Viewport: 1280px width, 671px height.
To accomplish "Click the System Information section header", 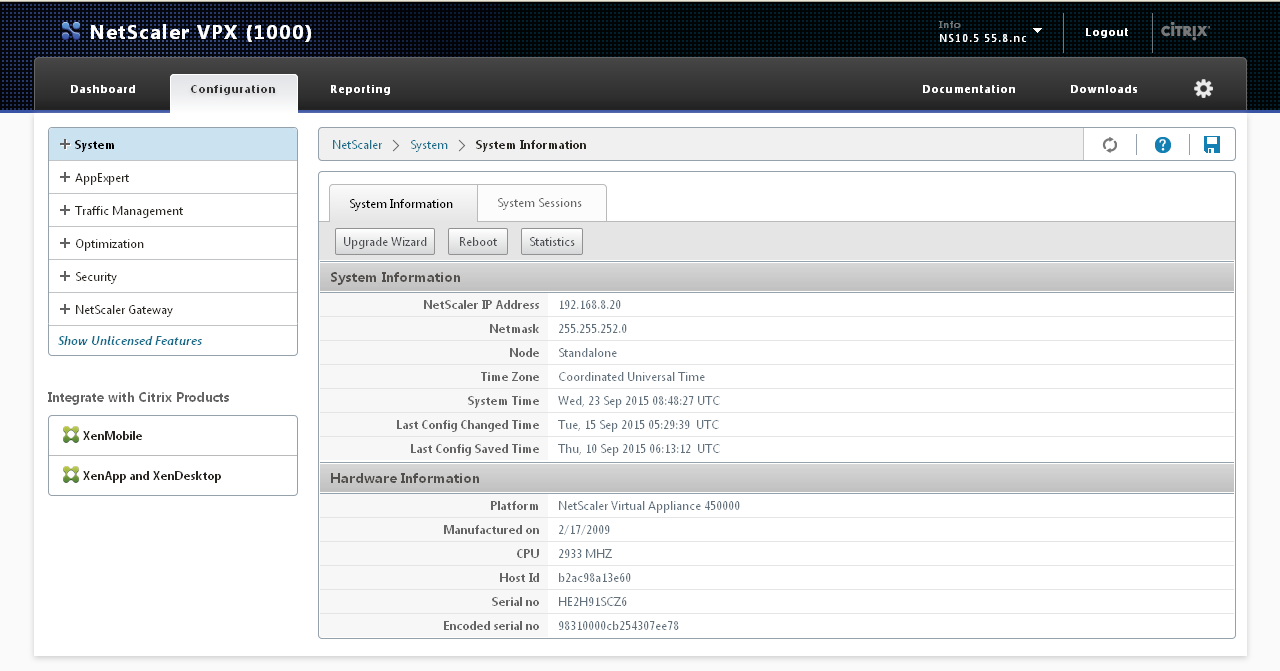I will click(777, 277).
